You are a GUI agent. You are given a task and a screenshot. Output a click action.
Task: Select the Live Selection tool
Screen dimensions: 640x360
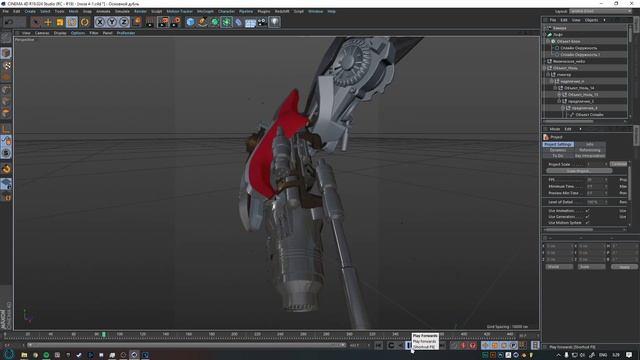pos(36,22)
